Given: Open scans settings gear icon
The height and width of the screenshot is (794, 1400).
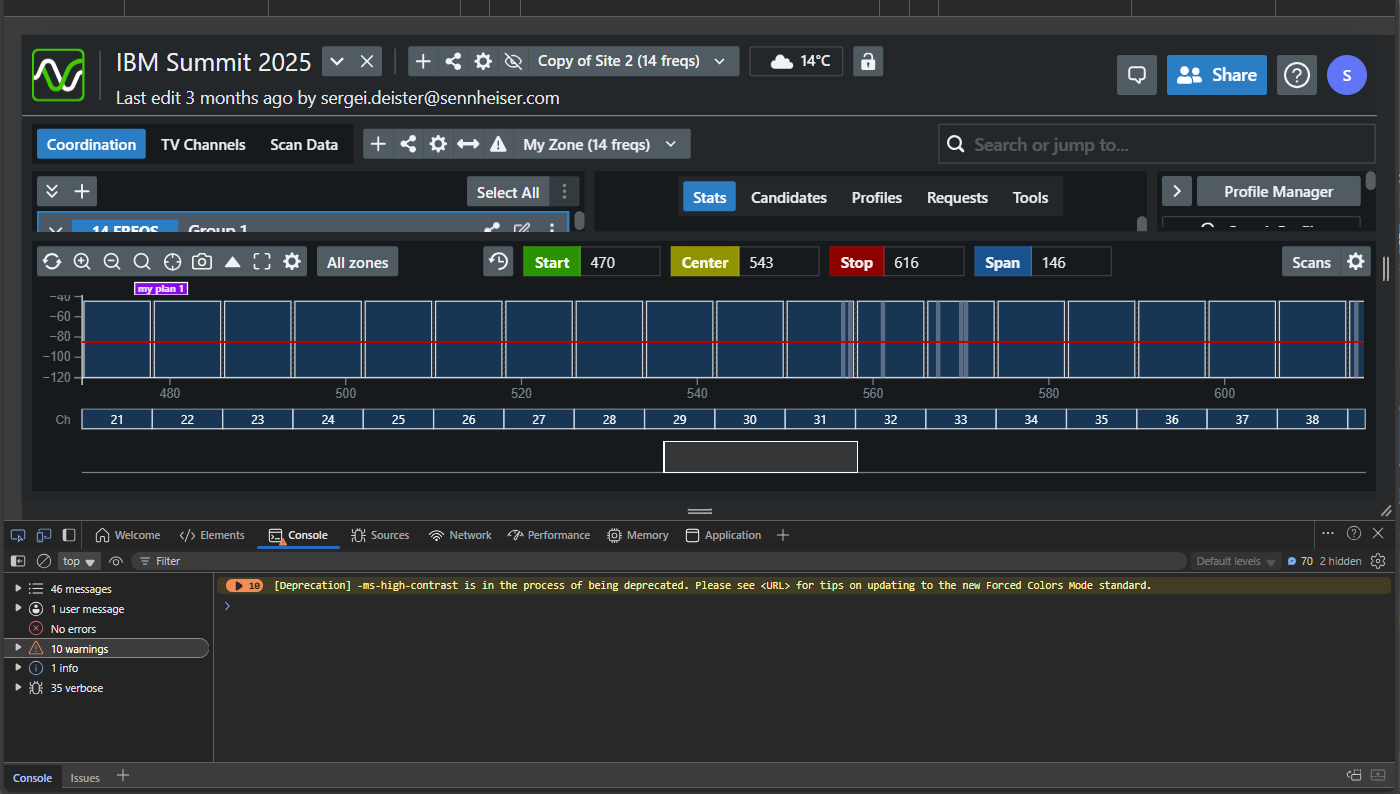Looking at the screenshot, I should coord(1356,262).
